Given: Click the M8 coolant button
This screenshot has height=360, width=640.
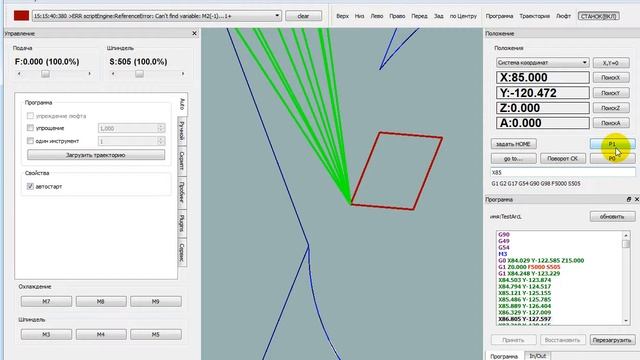Looking at the screenshot, I should point(101,301).
